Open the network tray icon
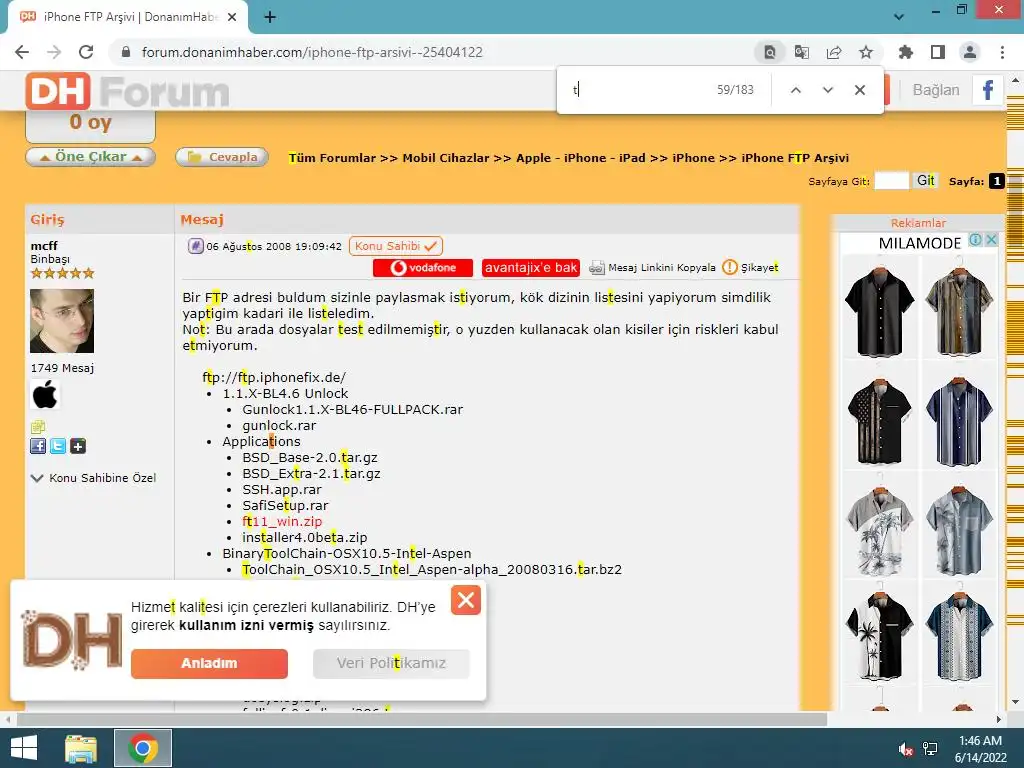Image resolution: width=1024 pixels, height=768 pixels. click(930, 749)
